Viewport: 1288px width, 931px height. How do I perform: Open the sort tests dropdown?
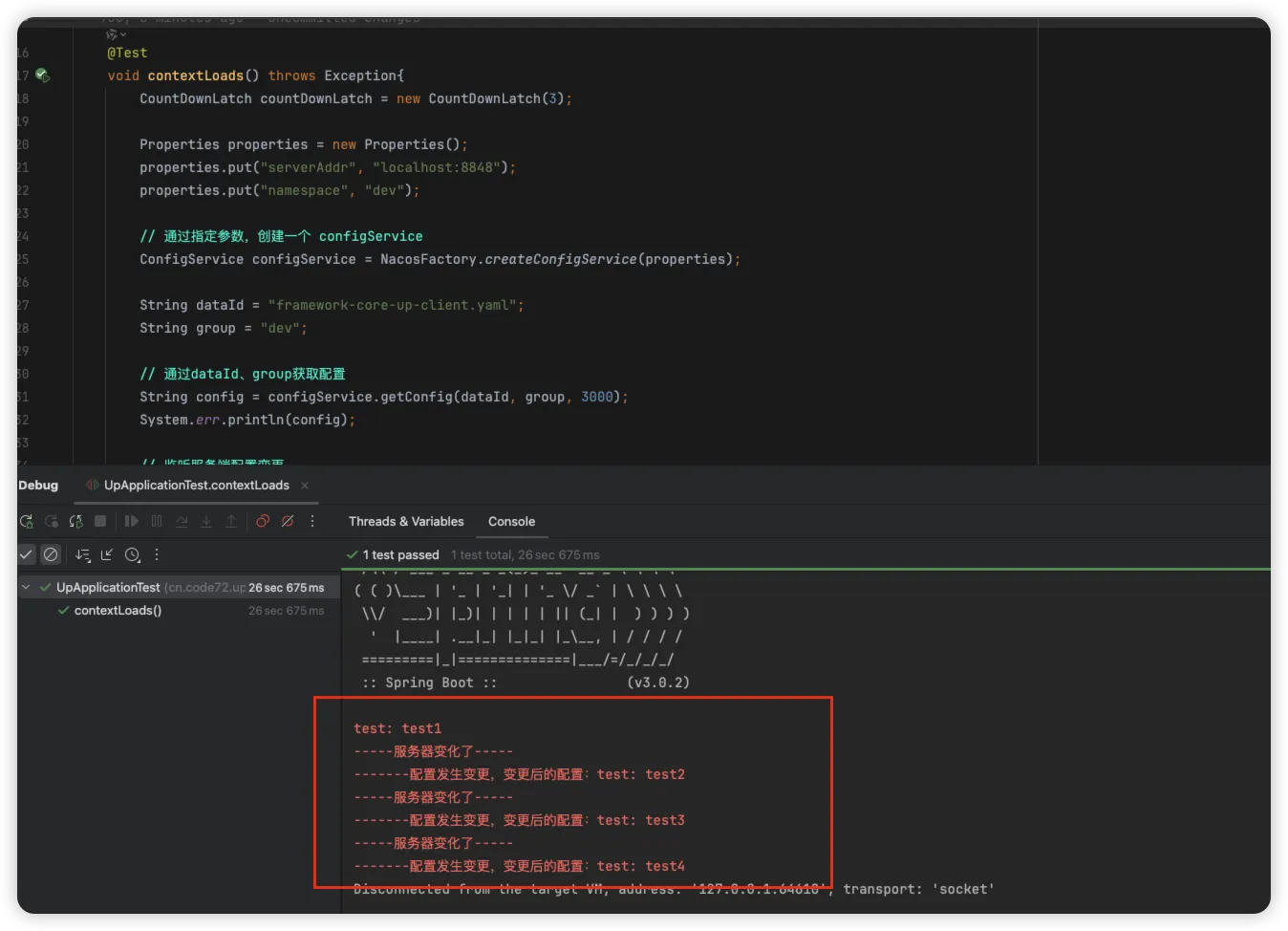pos(83,554)
